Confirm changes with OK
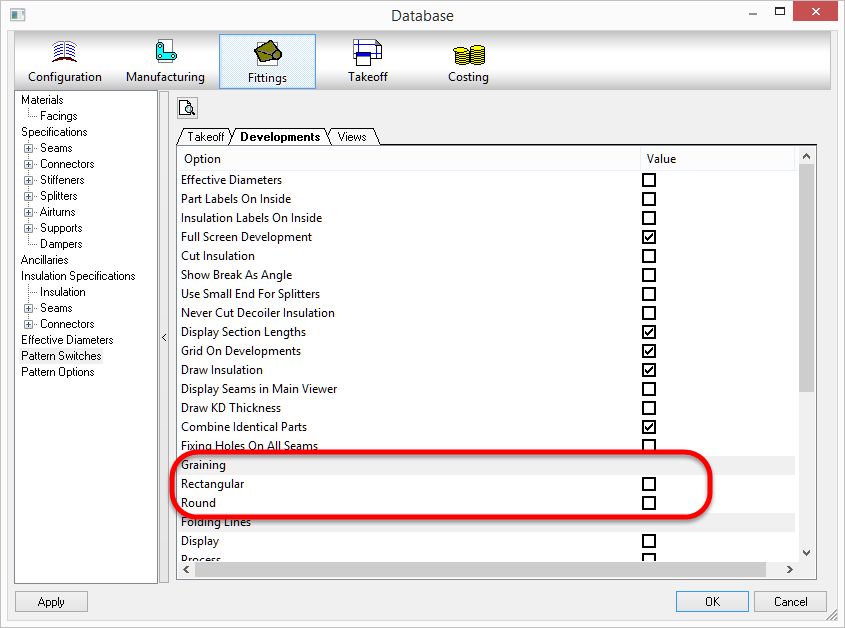 pyautogui.click(x=712, y=601)
